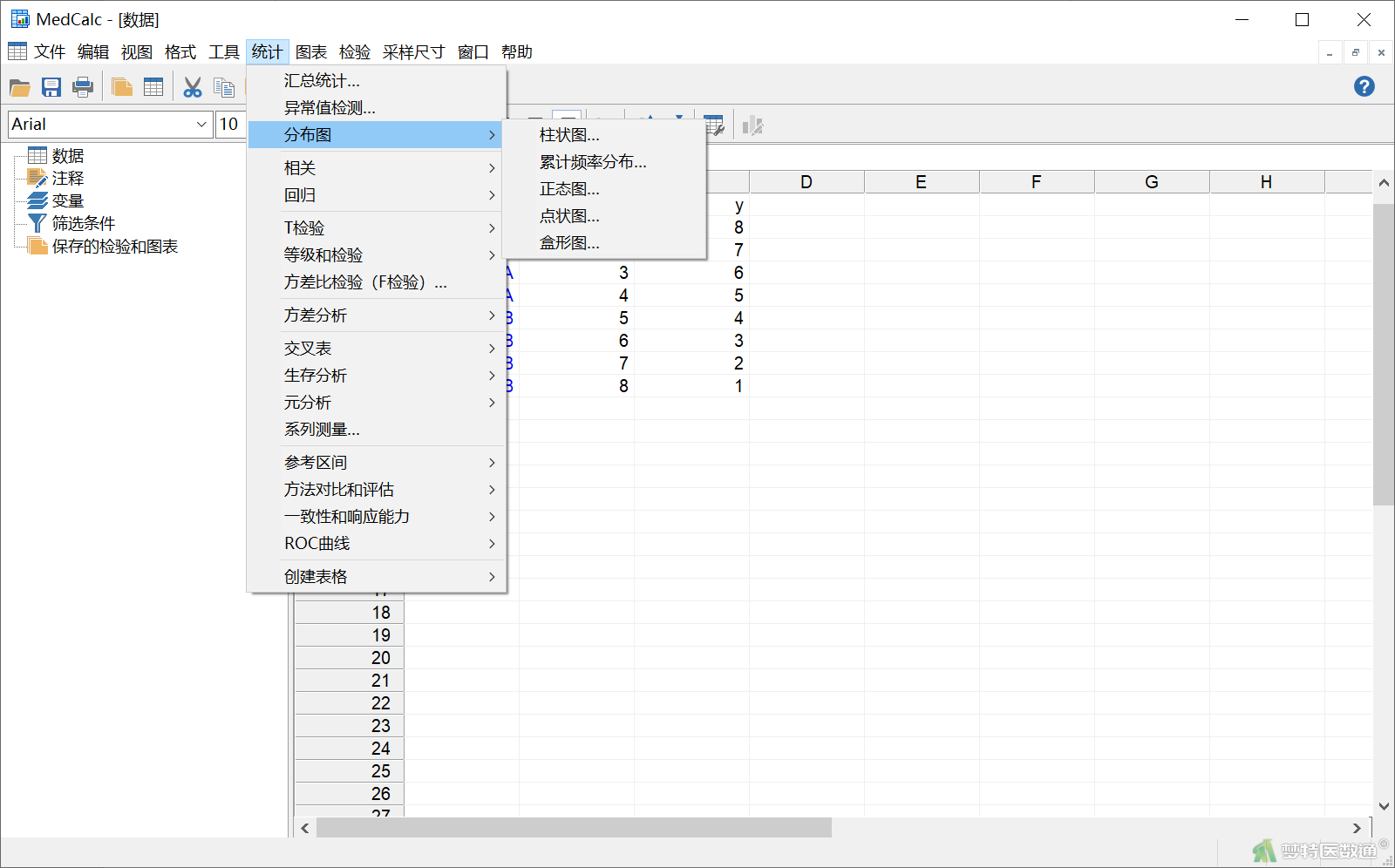The image size is (1395, 868).
Task: Expand the 方法对比和评估 submenu
Action: pos(377,490)
